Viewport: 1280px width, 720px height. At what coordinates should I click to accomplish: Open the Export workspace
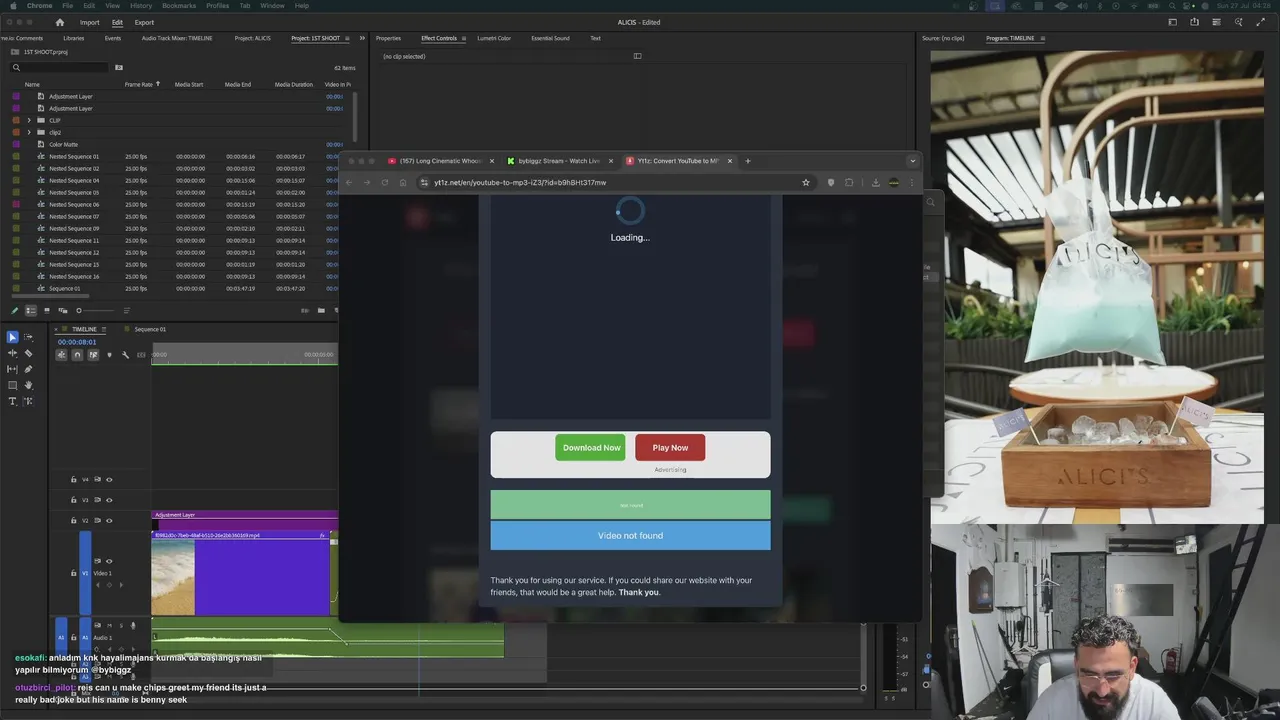pos(144,22)
